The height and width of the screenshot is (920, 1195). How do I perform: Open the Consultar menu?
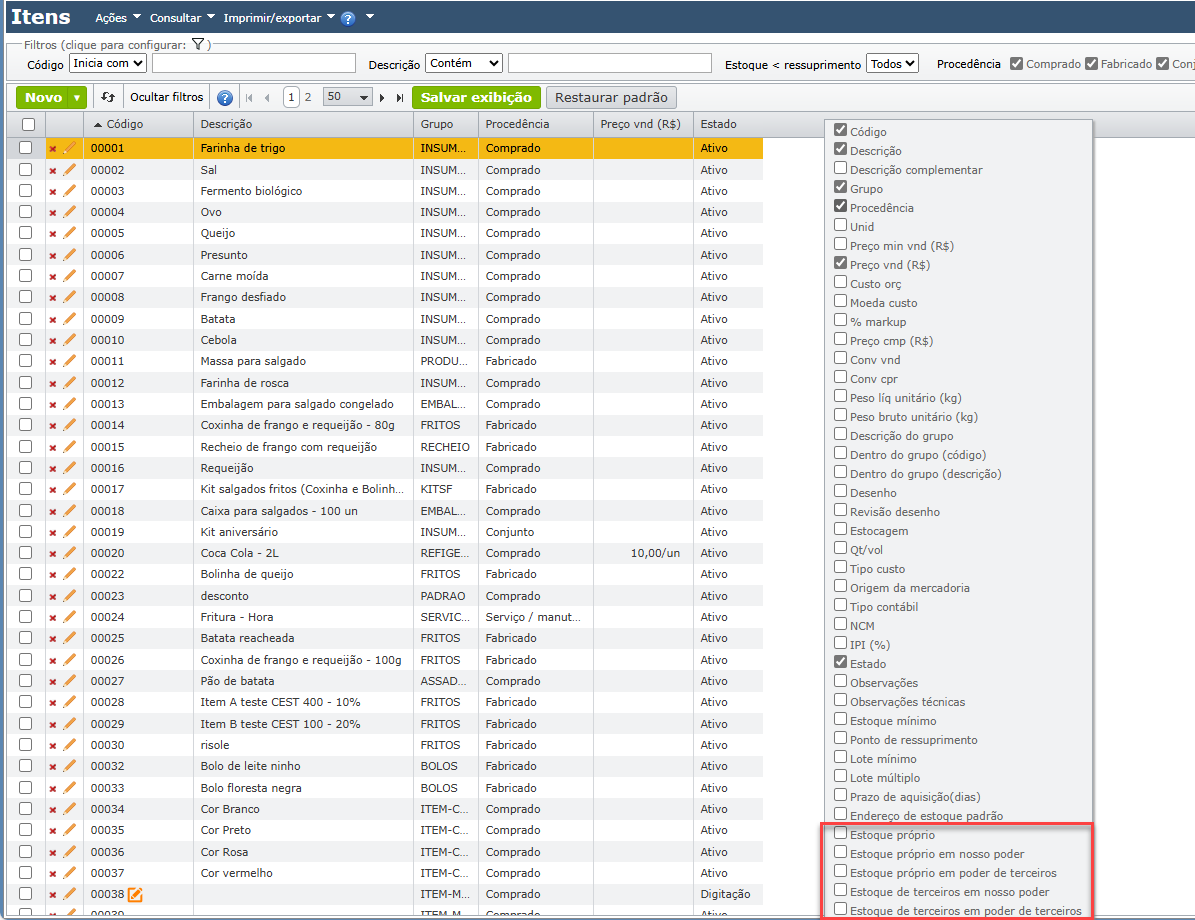pos(182,18)
